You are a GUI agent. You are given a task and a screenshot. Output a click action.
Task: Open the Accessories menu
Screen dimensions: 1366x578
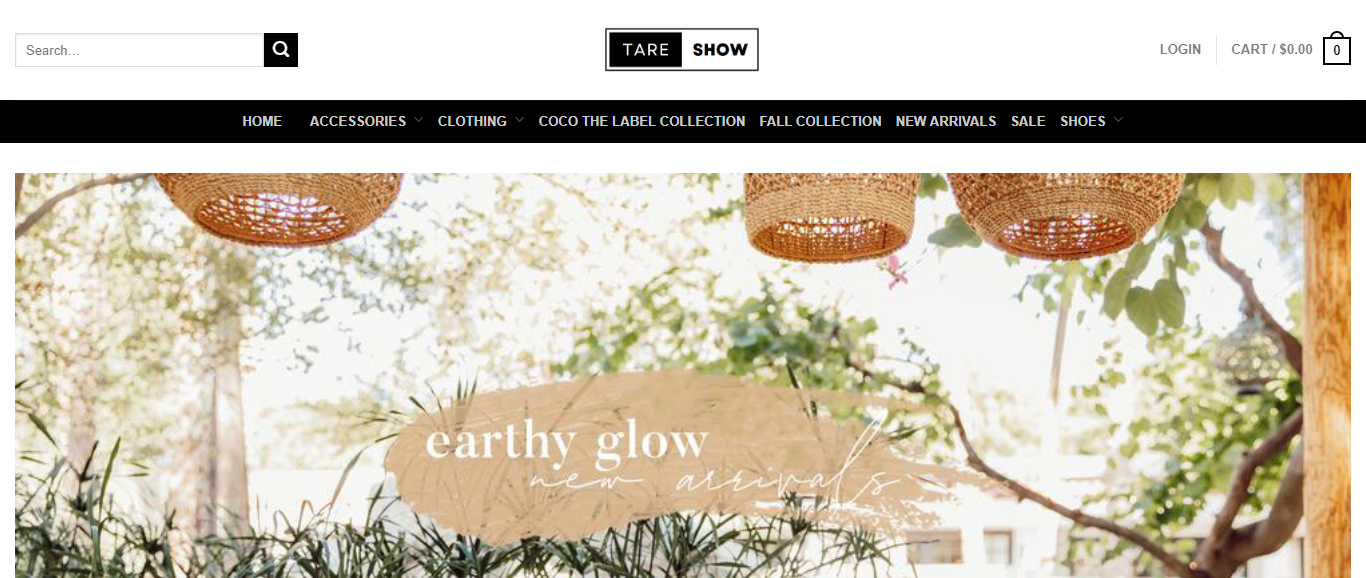[x=358, y=121]
